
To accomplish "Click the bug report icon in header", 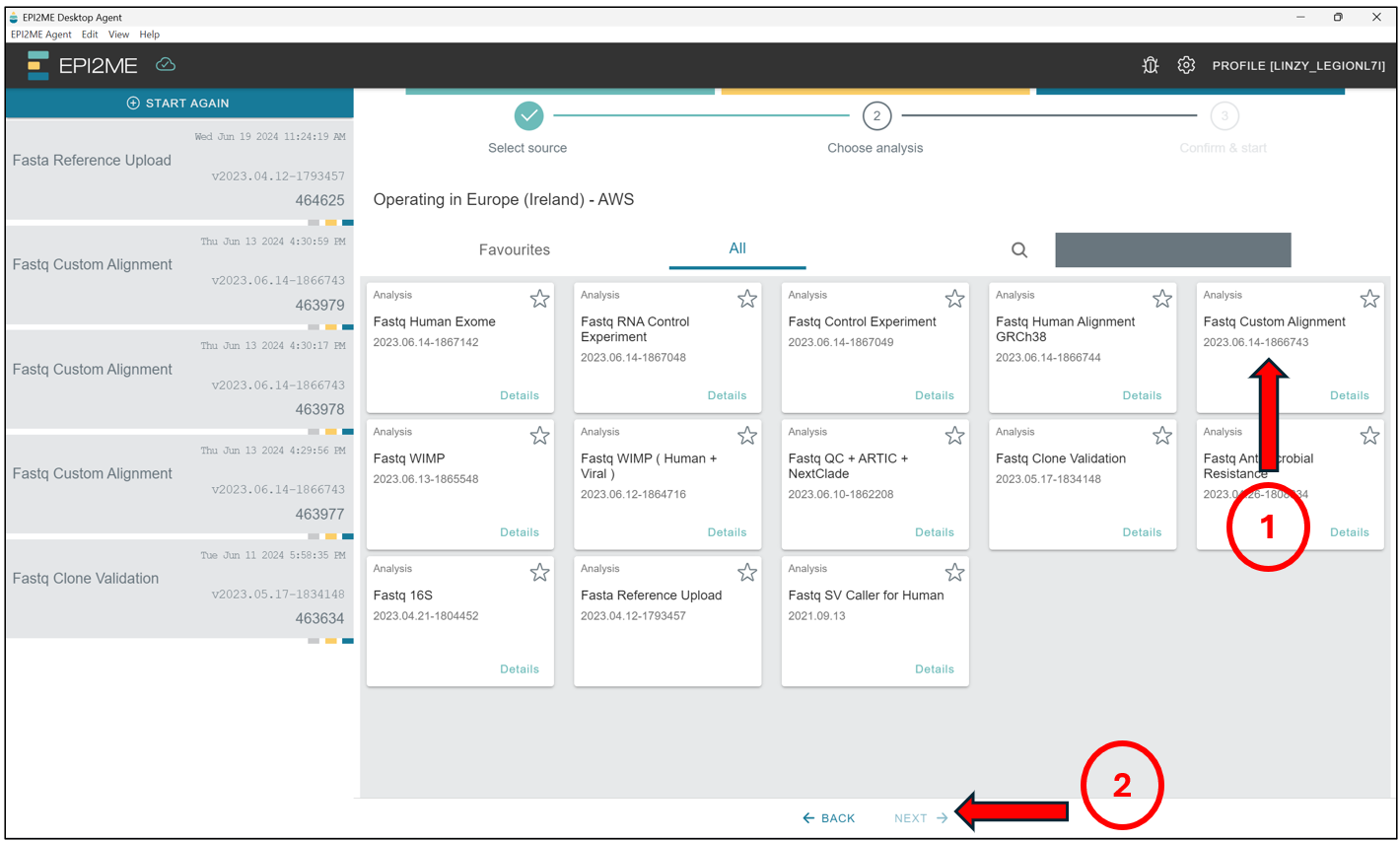I will pos(1150,65).
